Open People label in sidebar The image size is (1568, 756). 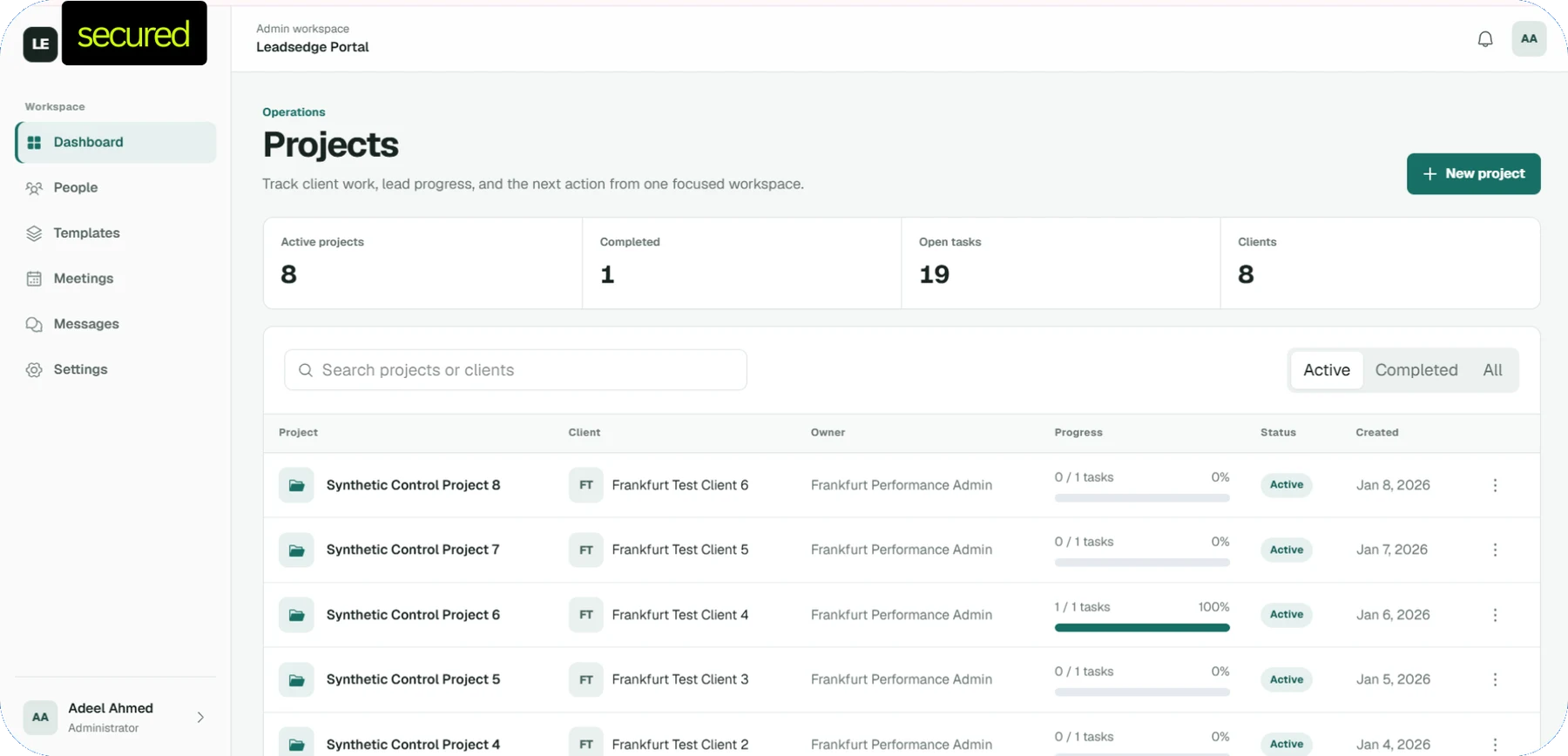(76, 187)
